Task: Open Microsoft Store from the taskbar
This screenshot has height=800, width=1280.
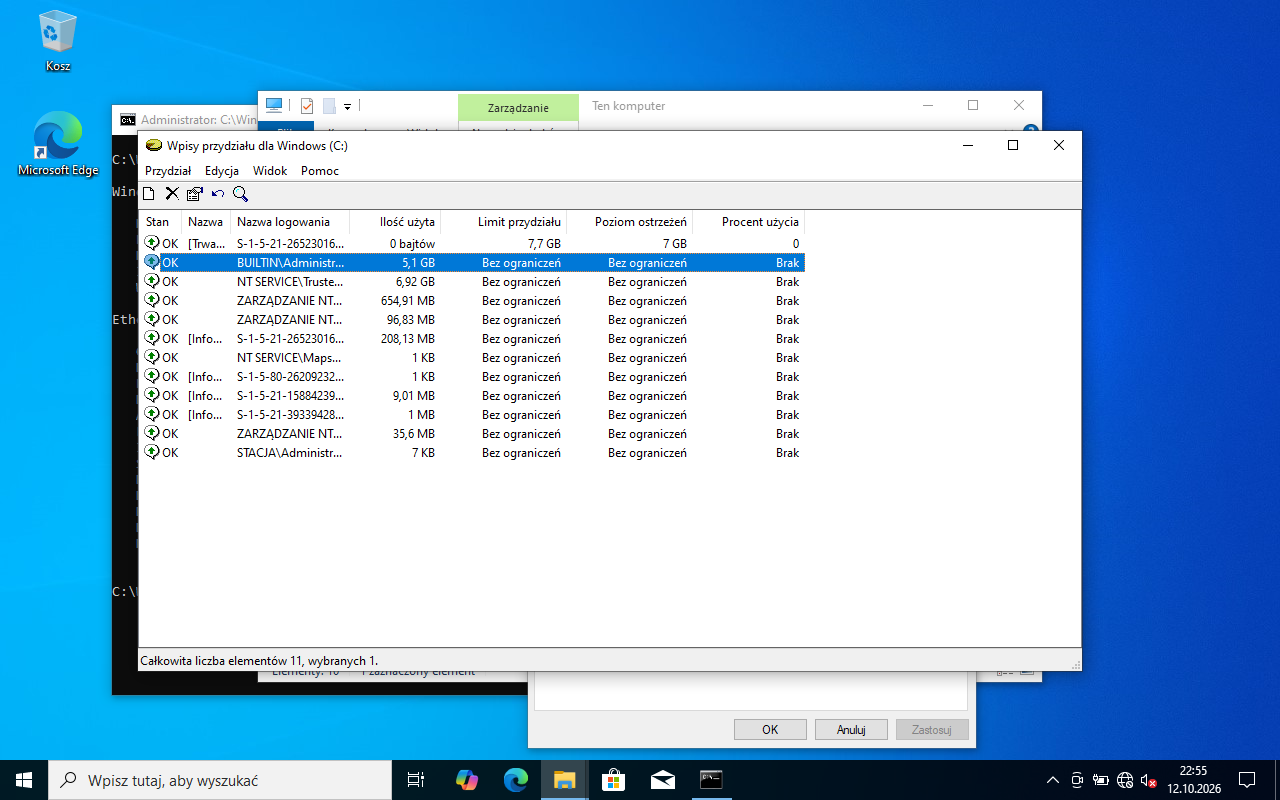Action: click(x=614, y=780)
